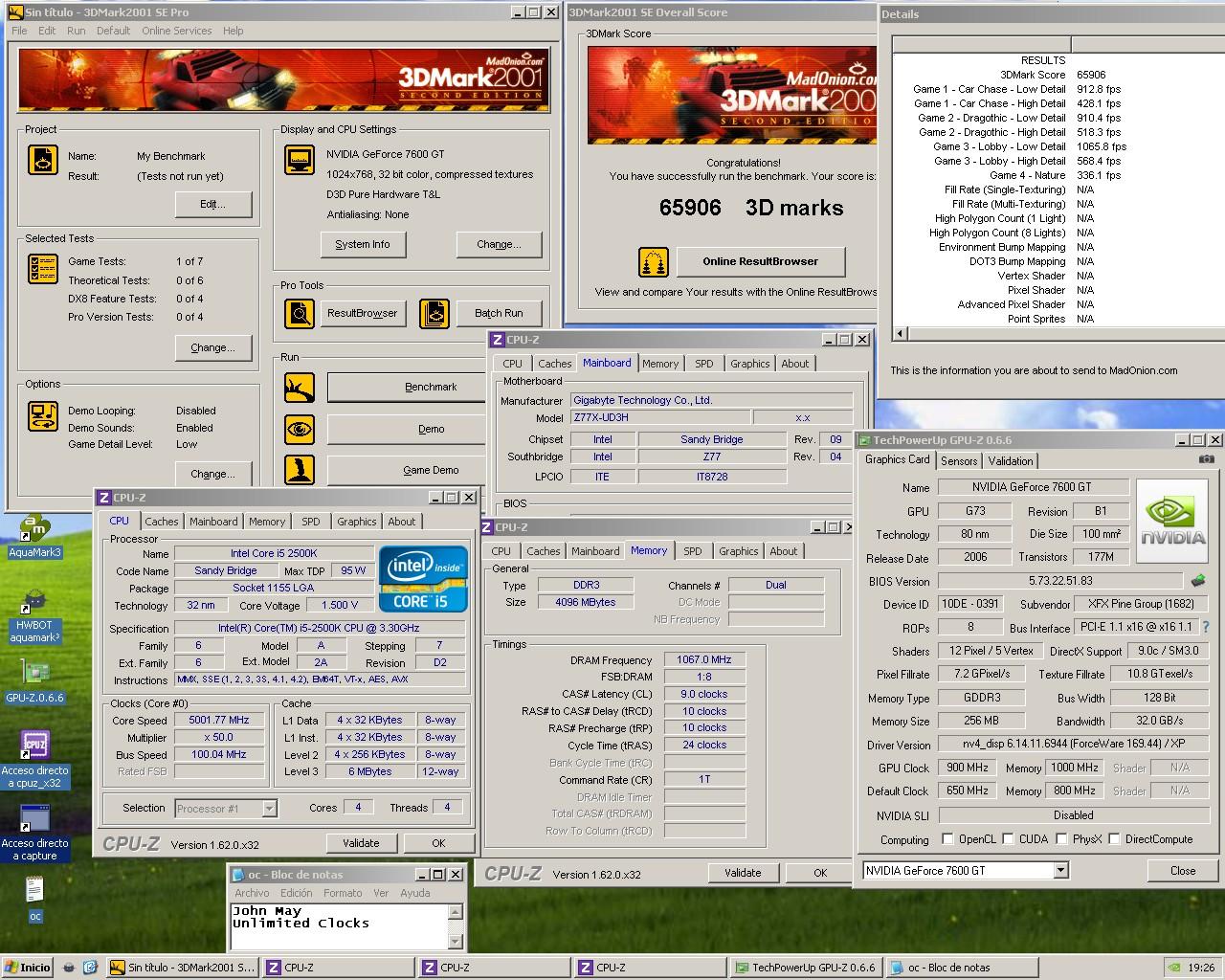Open the capture shortcut on desktop
The image size is (1225, 980).
click(x=35, y=833)
